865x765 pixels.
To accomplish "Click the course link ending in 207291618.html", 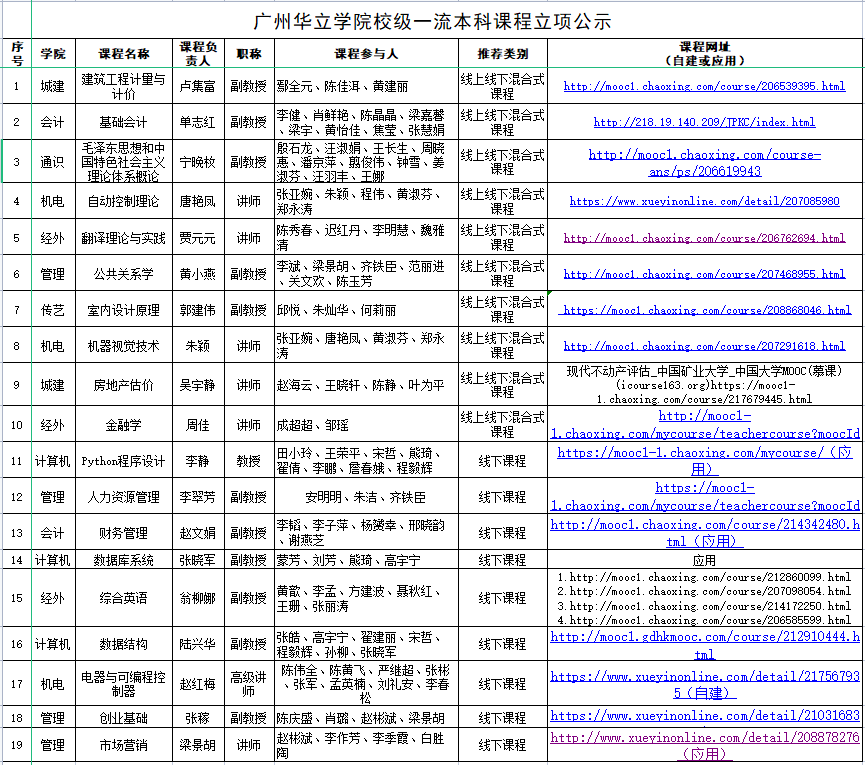I will (704, 346).
